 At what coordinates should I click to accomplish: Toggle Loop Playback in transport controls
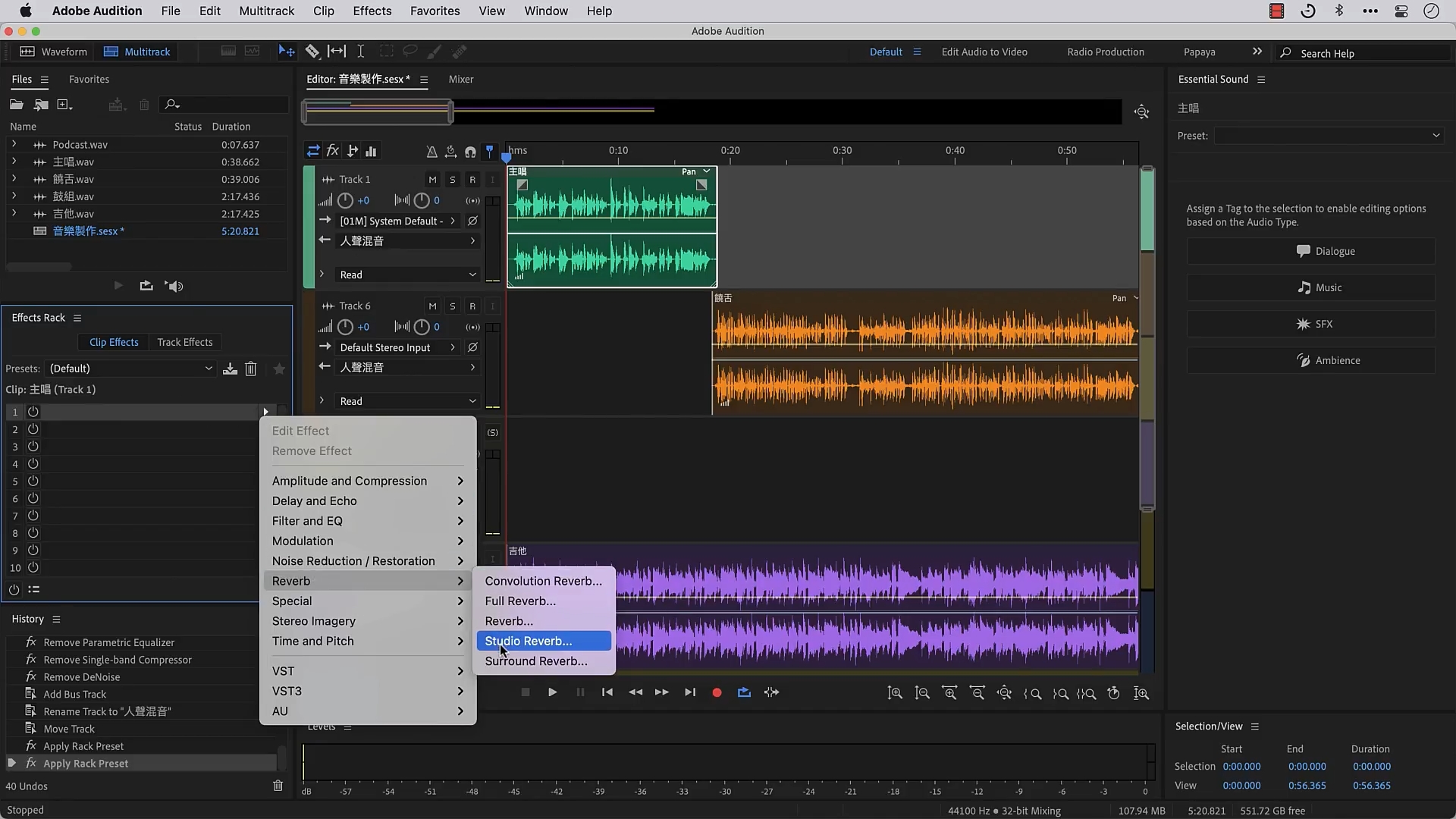[744, 692]
